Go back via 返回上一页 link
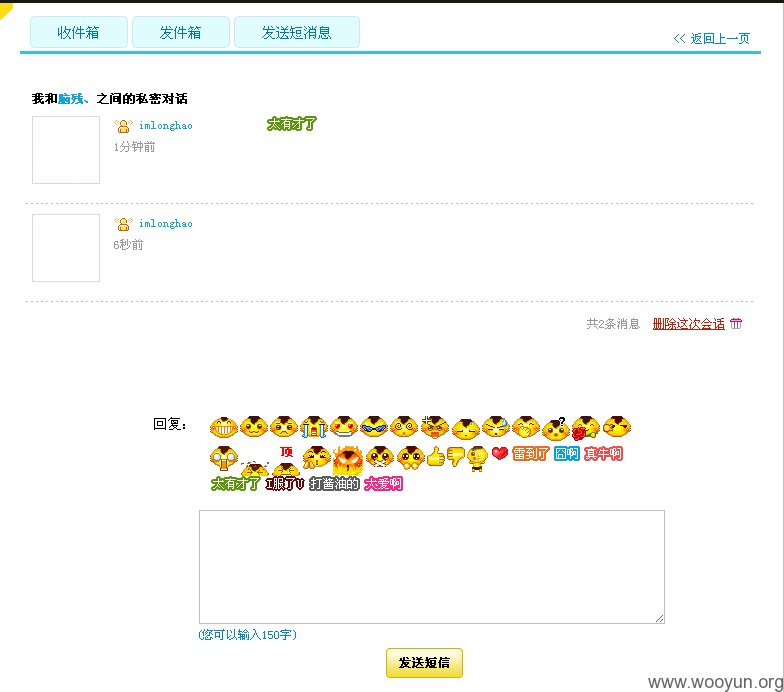This screenshot has height=692, width=784. [x=712, y=38]
